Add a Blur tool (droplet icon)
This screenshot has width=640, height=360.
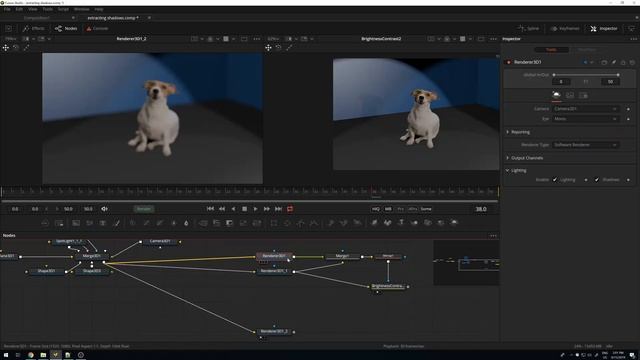(187, 223)
